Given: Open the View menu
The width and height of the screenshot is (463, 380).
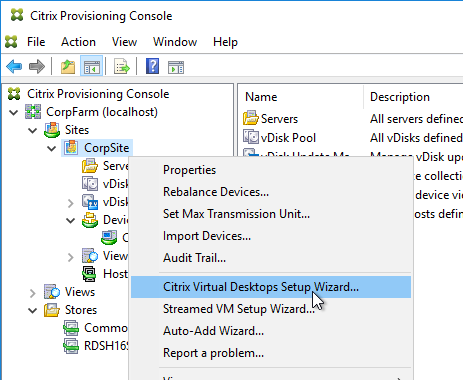Looking at the screenshot, I should point(124,42).
